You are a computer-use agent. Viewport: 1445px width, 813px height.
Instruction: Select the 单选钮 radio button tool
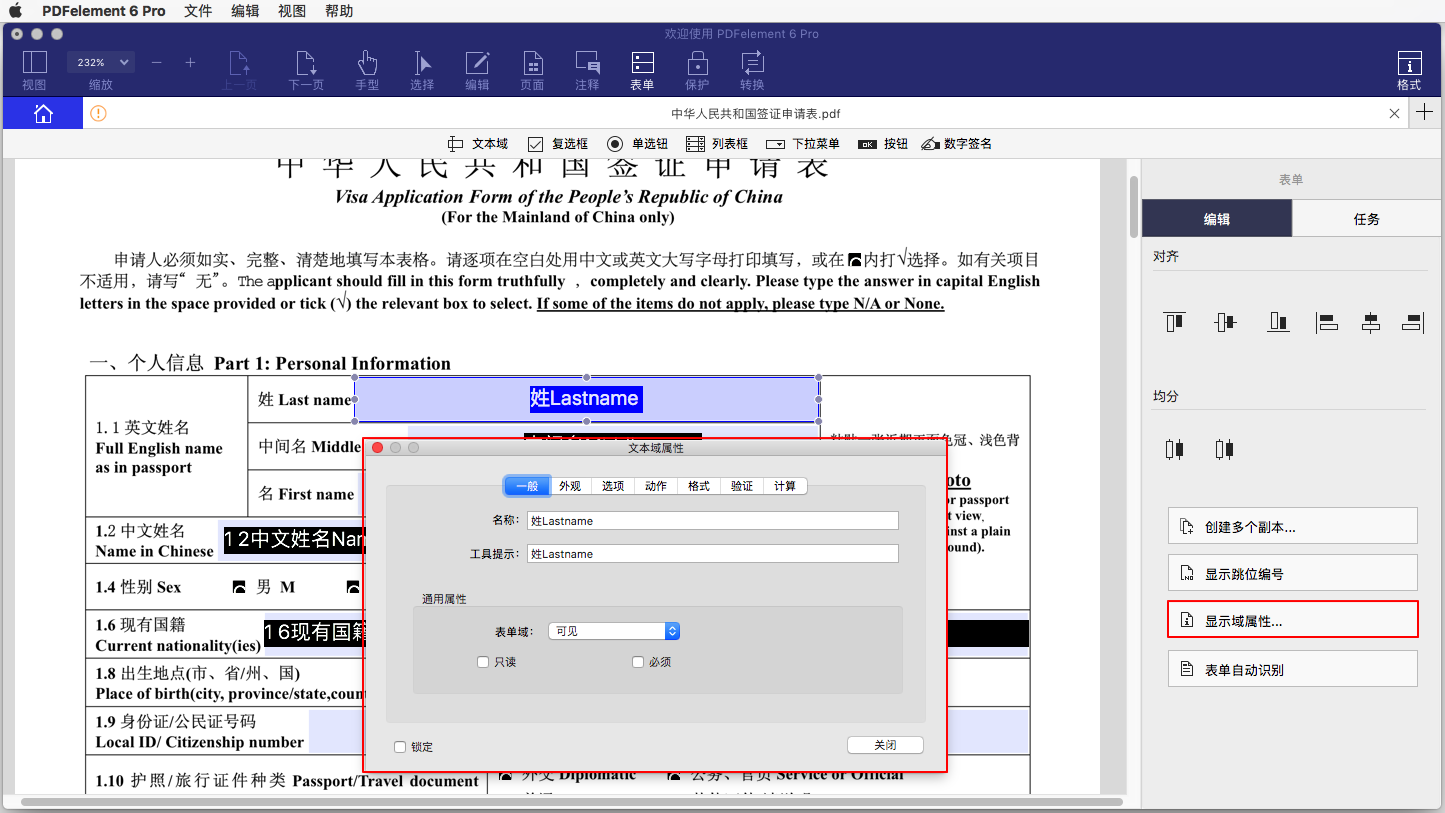point(638,143)
